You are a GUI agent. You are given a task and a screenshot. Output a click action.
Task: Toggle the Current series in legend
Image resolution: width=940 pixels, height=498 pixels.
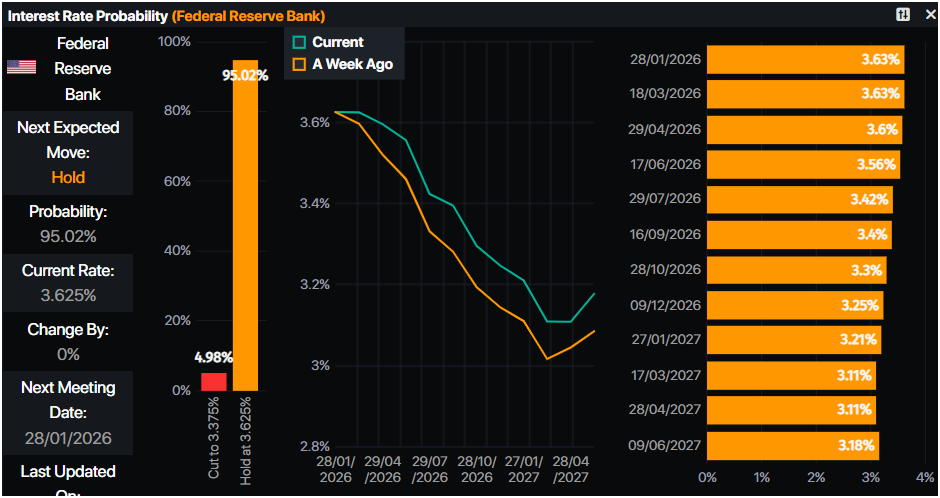[x=337, y=42]
